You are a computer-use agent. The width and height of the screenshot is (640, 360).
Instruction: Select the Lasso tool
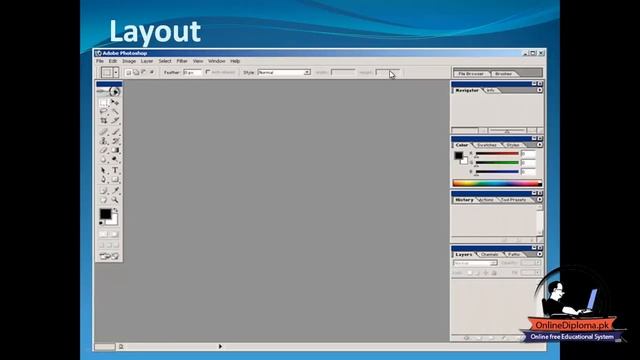coord(104,111)
